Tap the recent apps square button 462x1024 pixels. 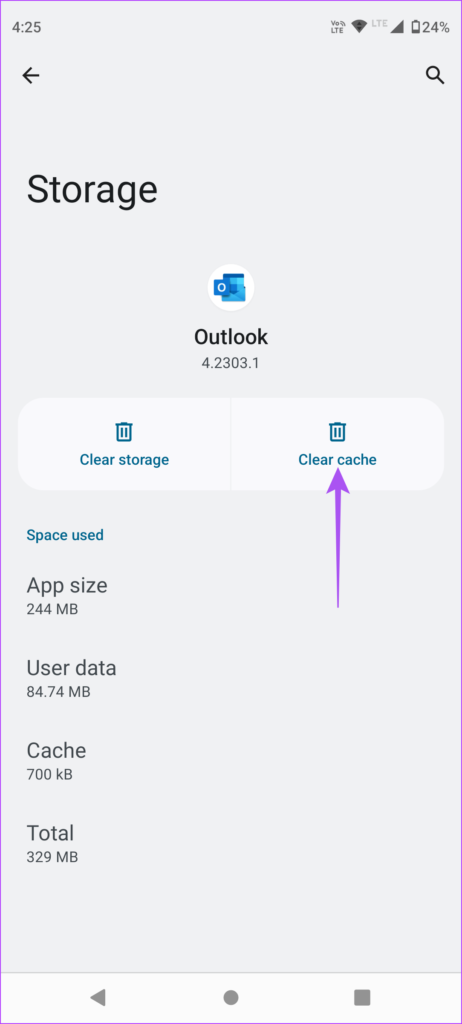coord(362,997)
